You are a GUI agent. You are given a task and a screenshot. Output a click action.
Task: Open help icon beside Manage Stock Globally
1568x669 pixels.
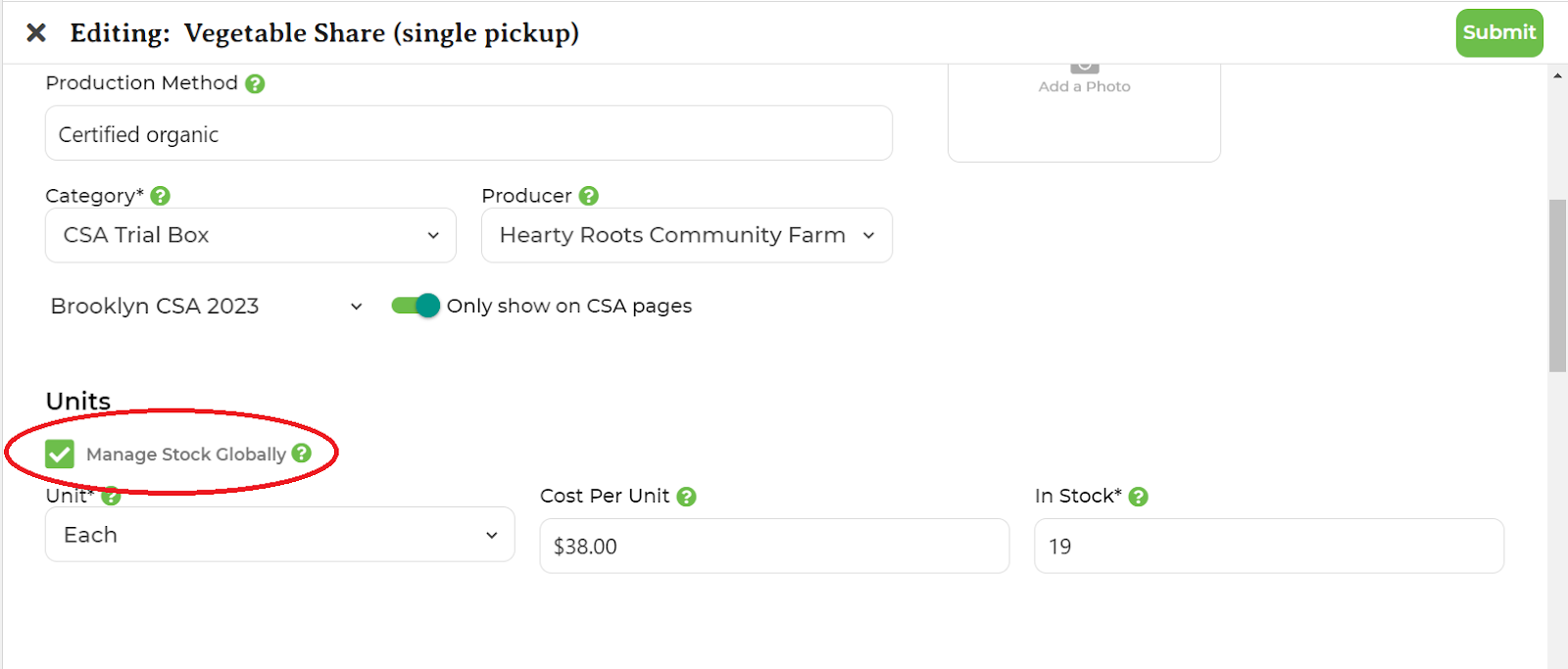pyautogui.click(x=302, y=453)
